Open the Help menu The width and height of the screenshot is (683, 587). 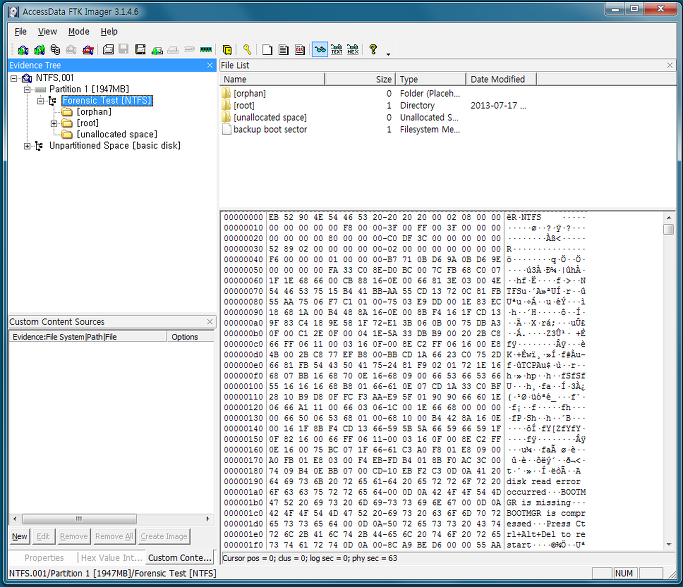click(109, 32)
